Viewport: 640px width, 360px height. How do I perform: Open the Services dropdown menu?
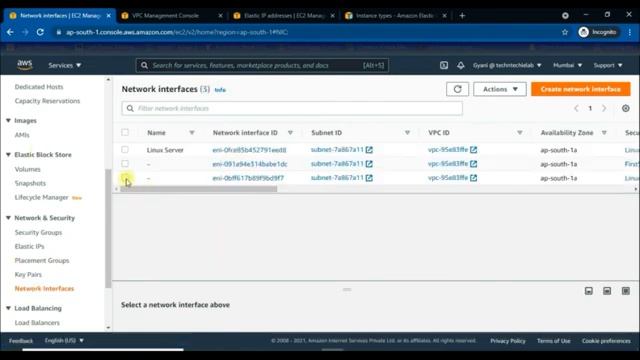pos(64,65)
